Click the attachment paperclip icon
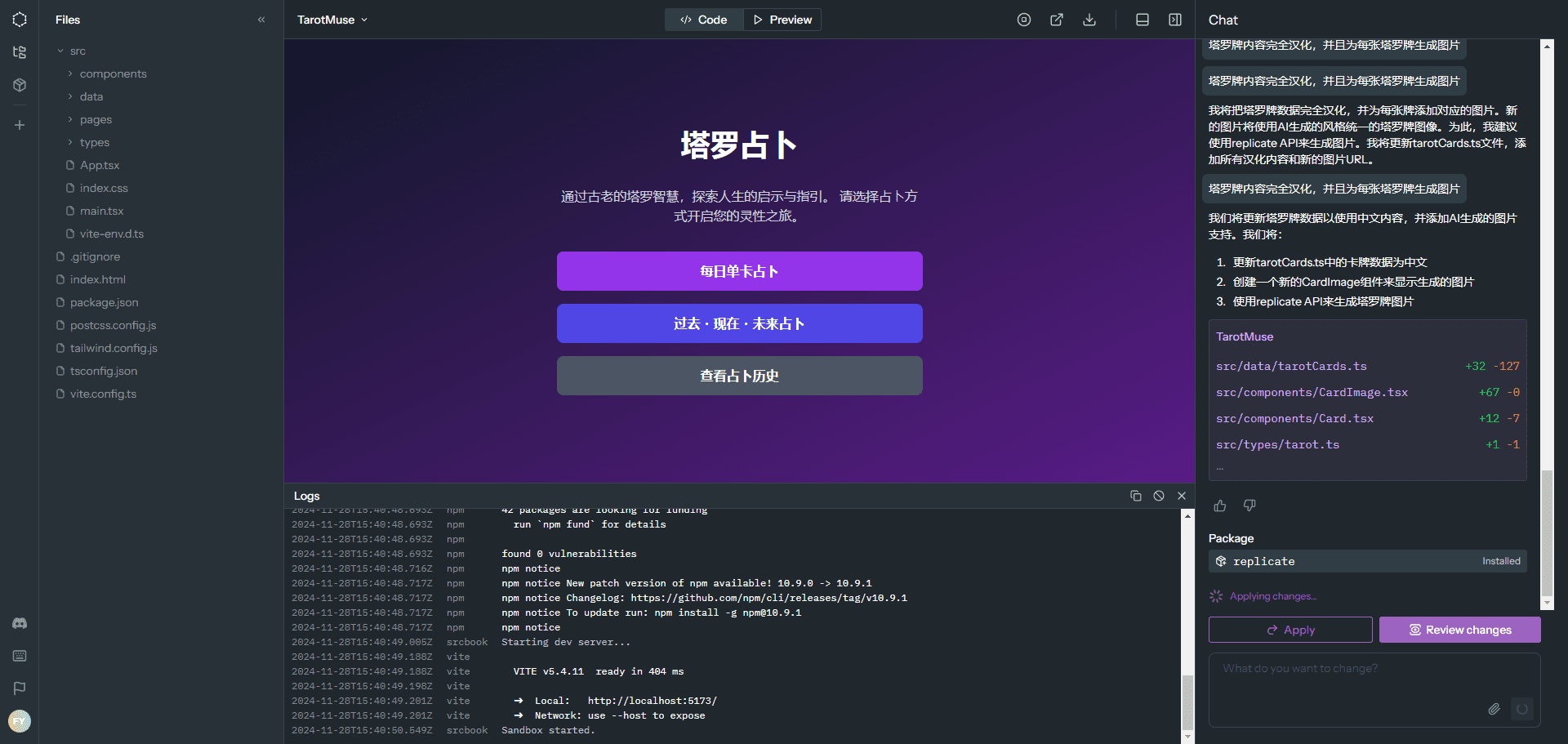 pyautogui.click(x=1494, y=709)
